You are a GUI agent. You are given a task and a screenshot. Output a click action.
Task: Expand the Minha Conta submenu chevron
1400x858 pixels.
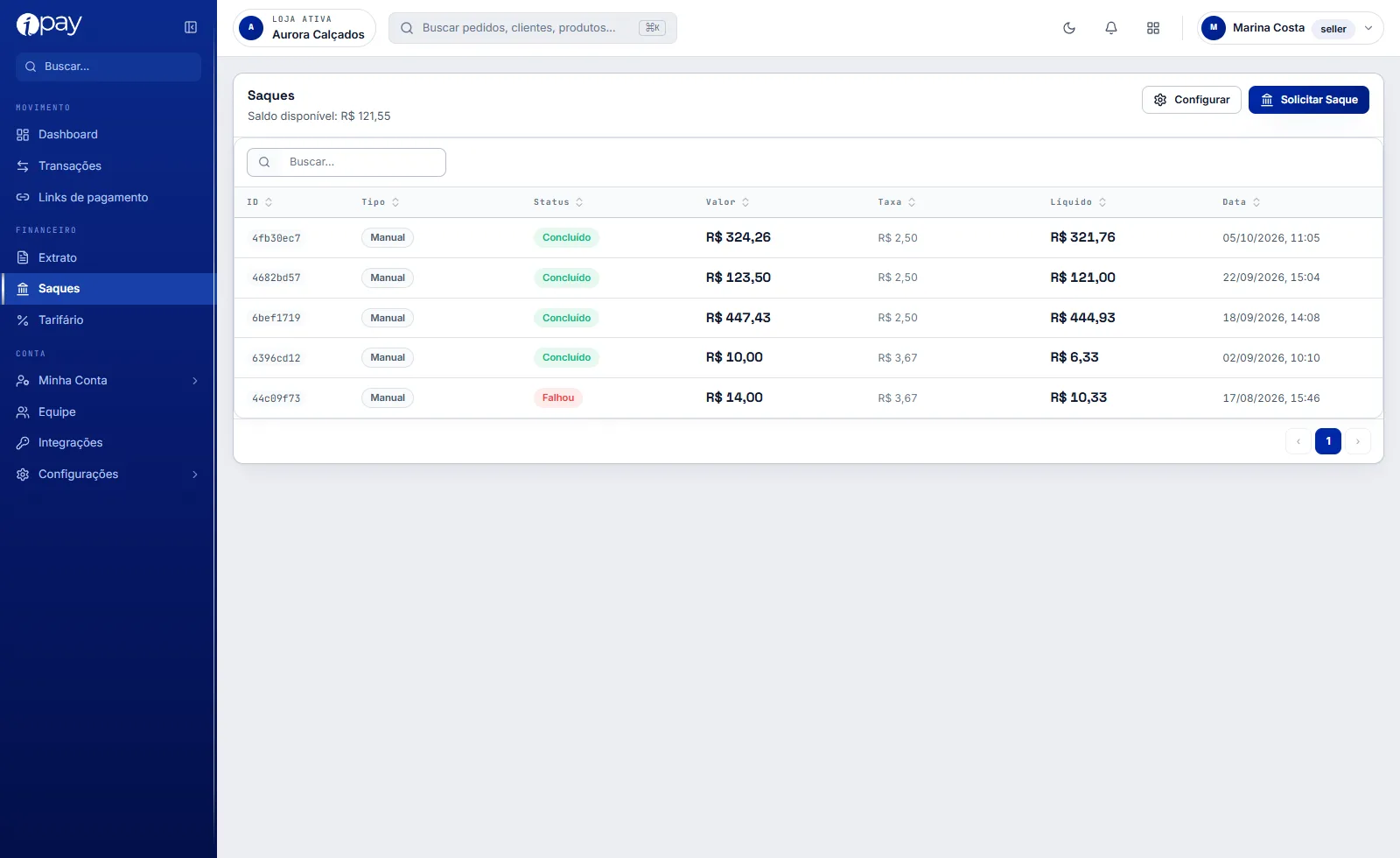195,381
